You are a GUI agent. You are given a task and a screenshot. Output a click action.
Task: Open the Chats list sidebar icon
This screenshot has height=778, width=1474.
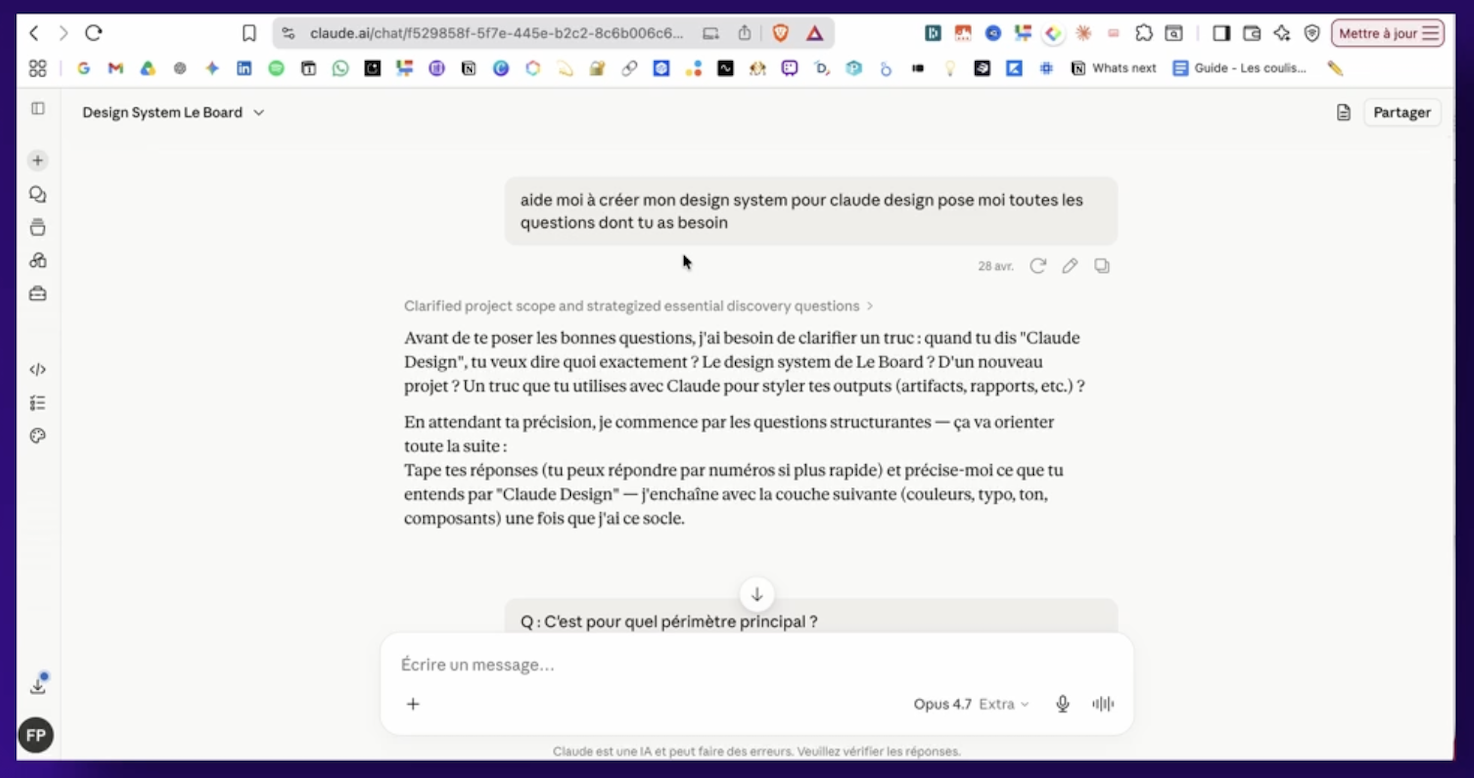tap(38, 194)
